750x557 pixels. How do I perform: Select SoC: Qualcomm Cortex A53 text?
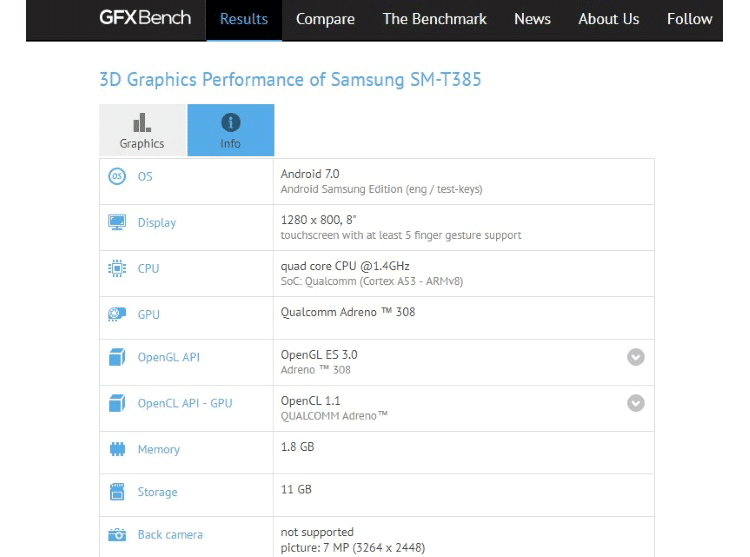click(x=372, y=281)
